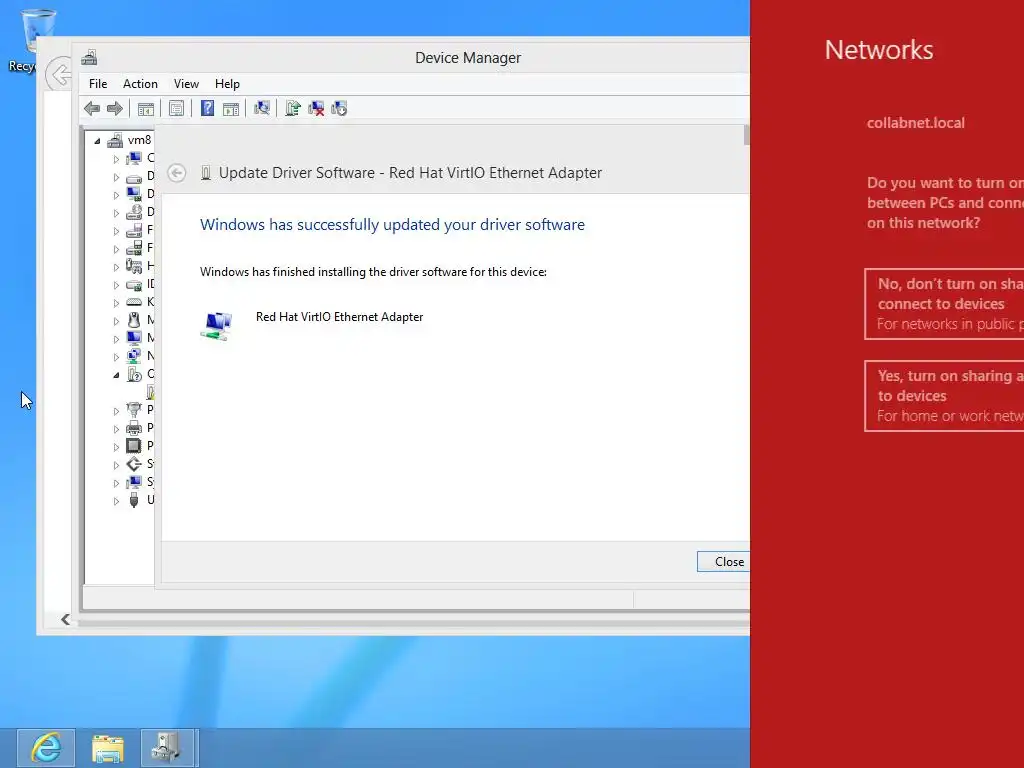Image resolution: width=1024 pixels, height=768 pixels.
Task: Expand the Storage controllers tree arrow
Action: pyautogui.click(x=116, y=465)
